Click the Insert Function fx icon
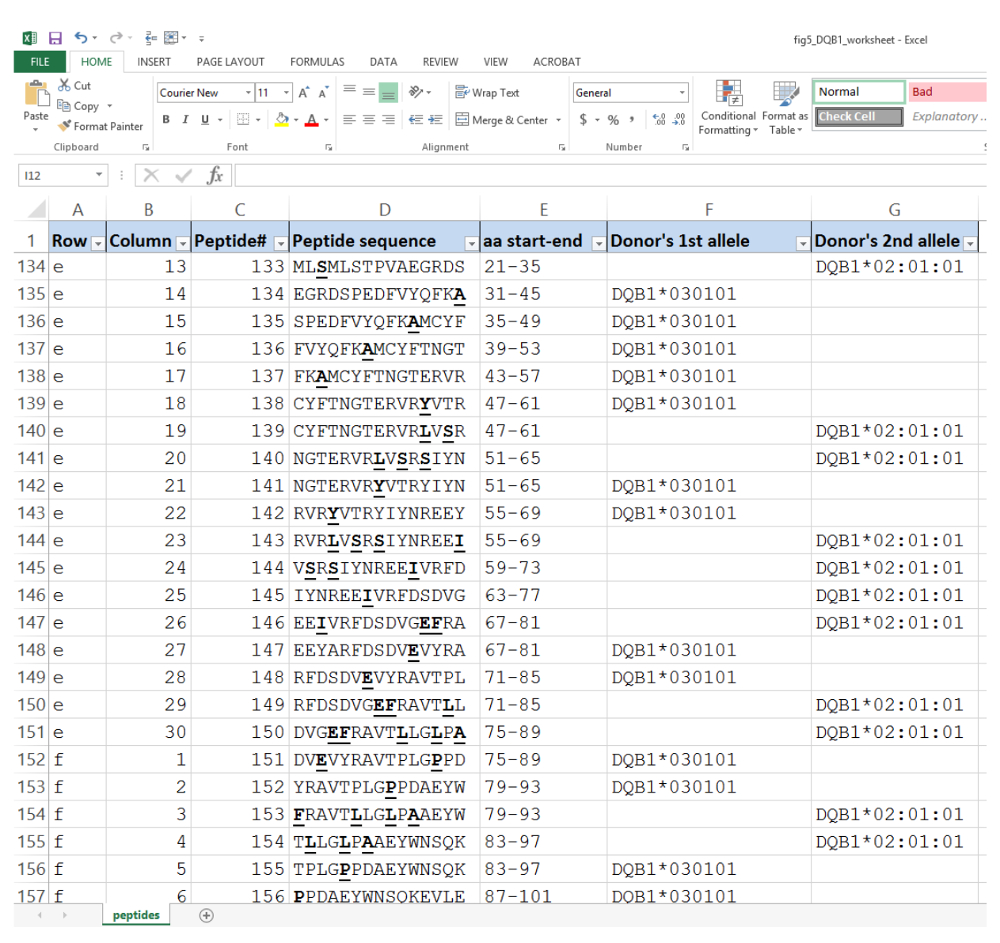This screenshot has width=1000, height=943. (x=215, y=176)
